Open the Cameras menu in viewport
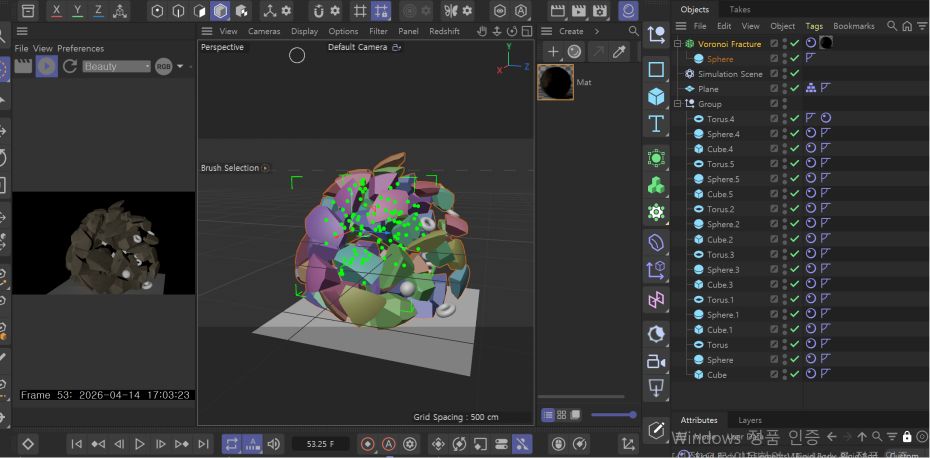This screenshot has width=930, height=458. [264, 31]
